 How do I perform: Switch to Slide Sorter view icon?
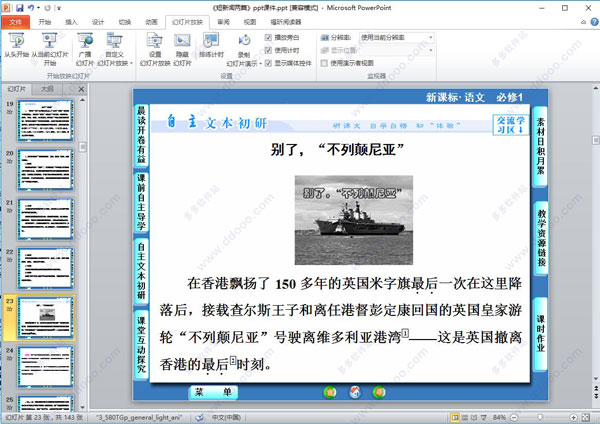click(x=465, y=417)
